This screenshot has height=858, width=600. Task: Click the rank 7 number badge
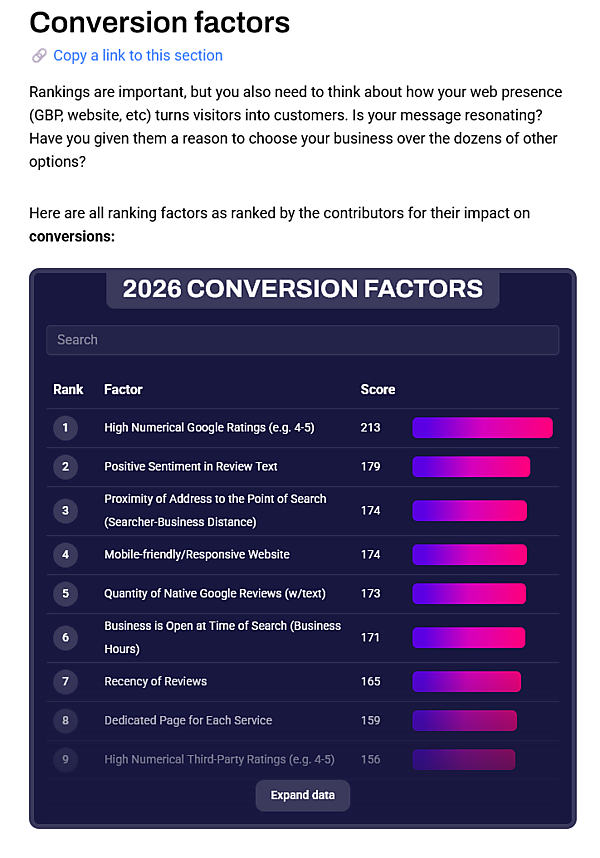(65, 681)
